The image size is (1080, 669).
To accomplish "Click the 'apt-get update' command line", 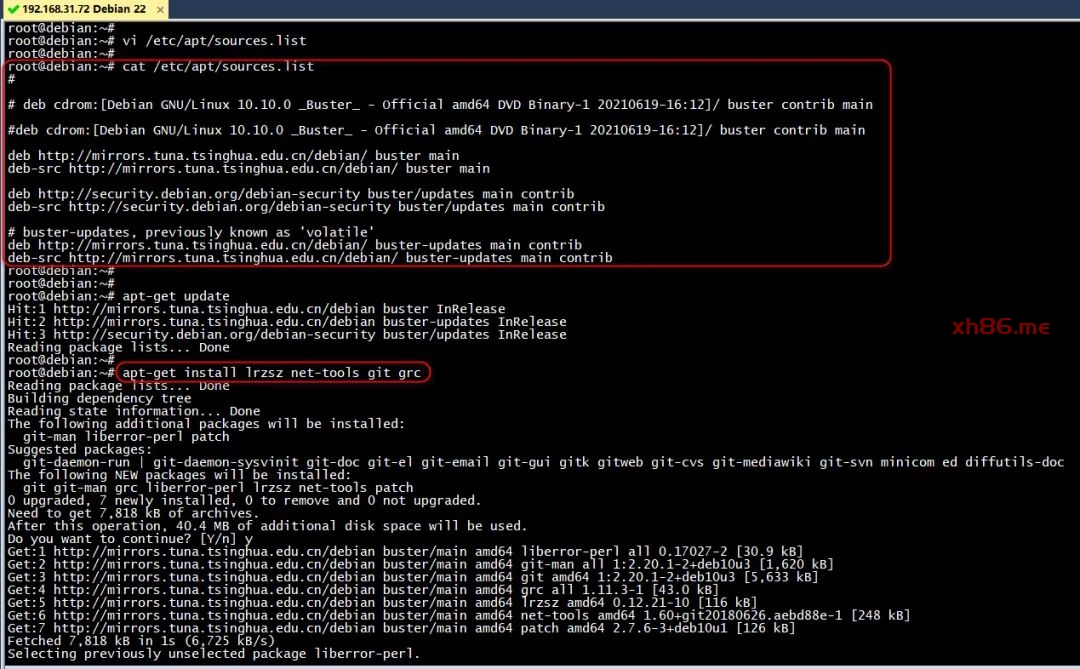I will click(176, 296).
